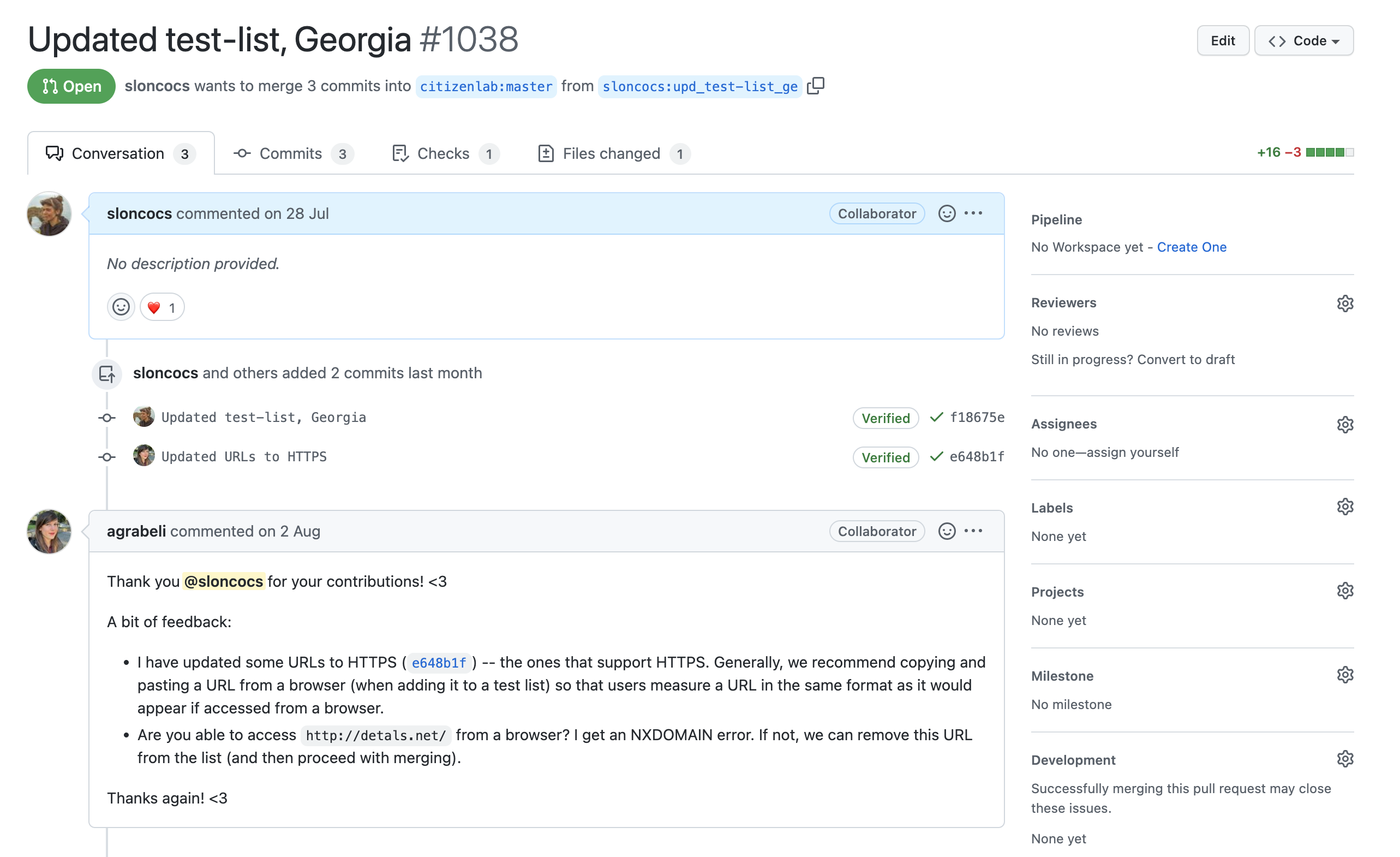Open Milestone settings gear

[1345, 675]
